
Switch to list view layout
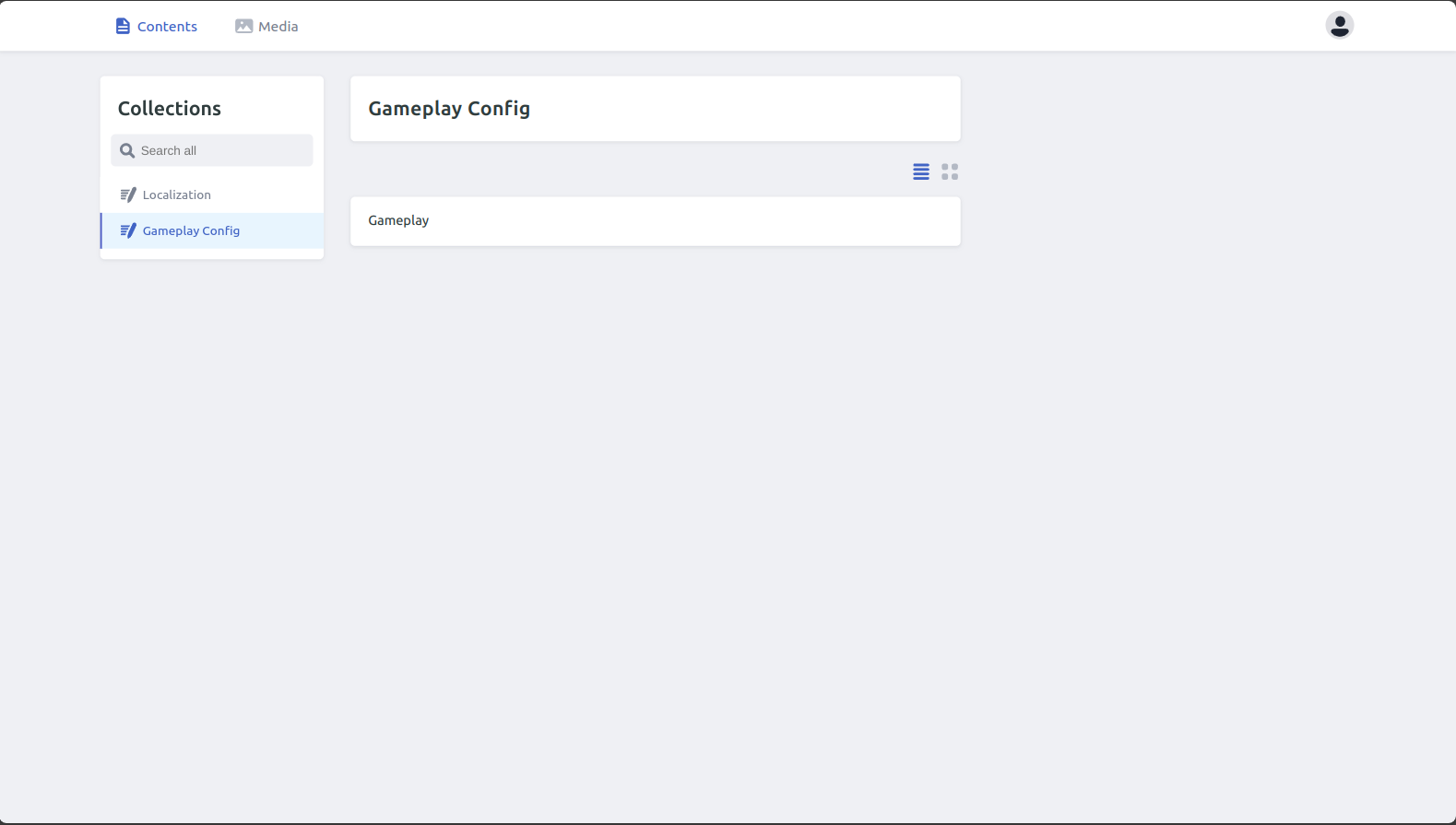click(920, 171)
